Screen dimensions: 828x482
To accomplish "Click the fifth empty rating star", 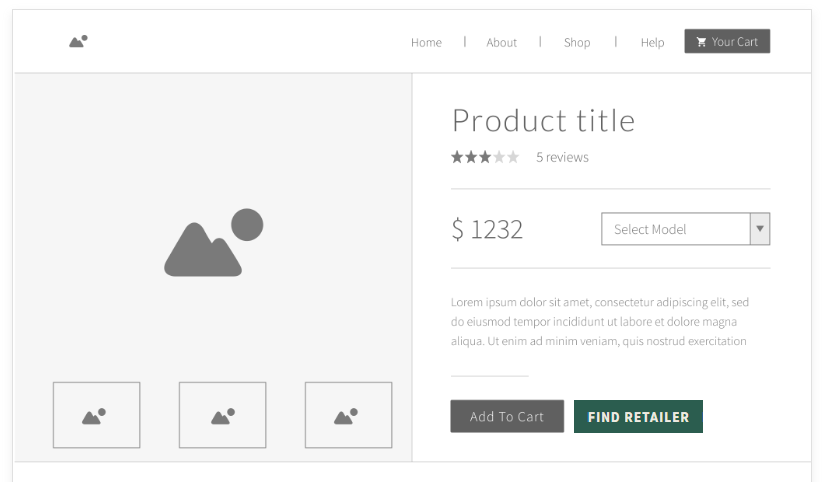I will coord(513,157).
